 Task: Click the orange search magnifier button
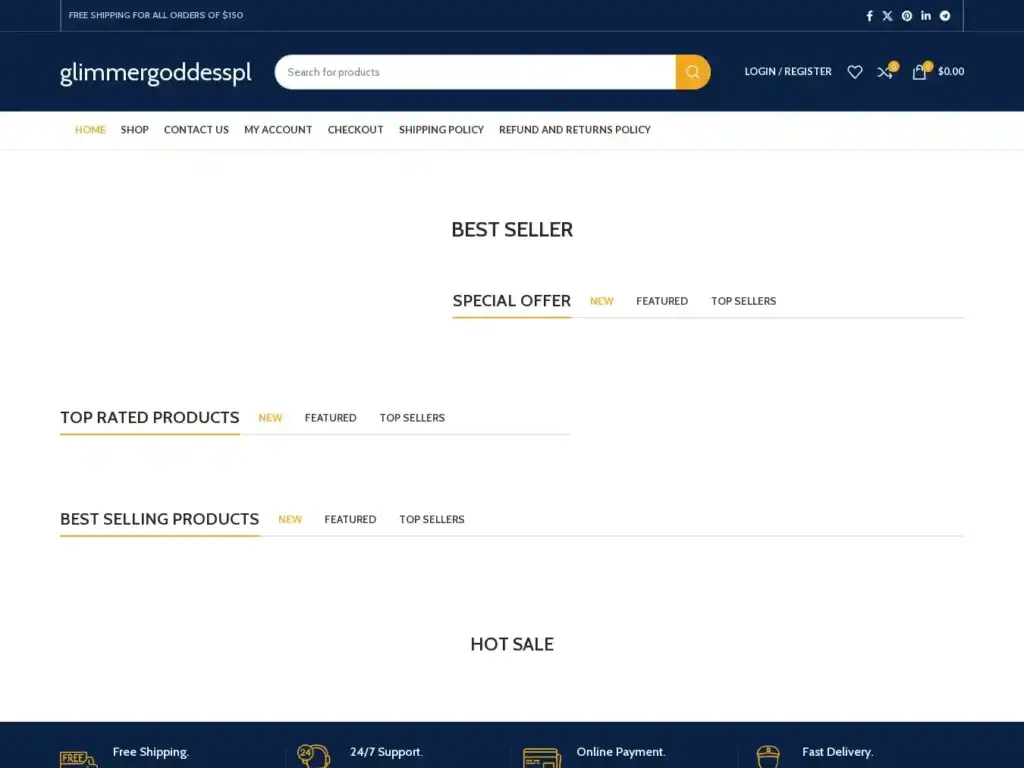pos(692,72)
